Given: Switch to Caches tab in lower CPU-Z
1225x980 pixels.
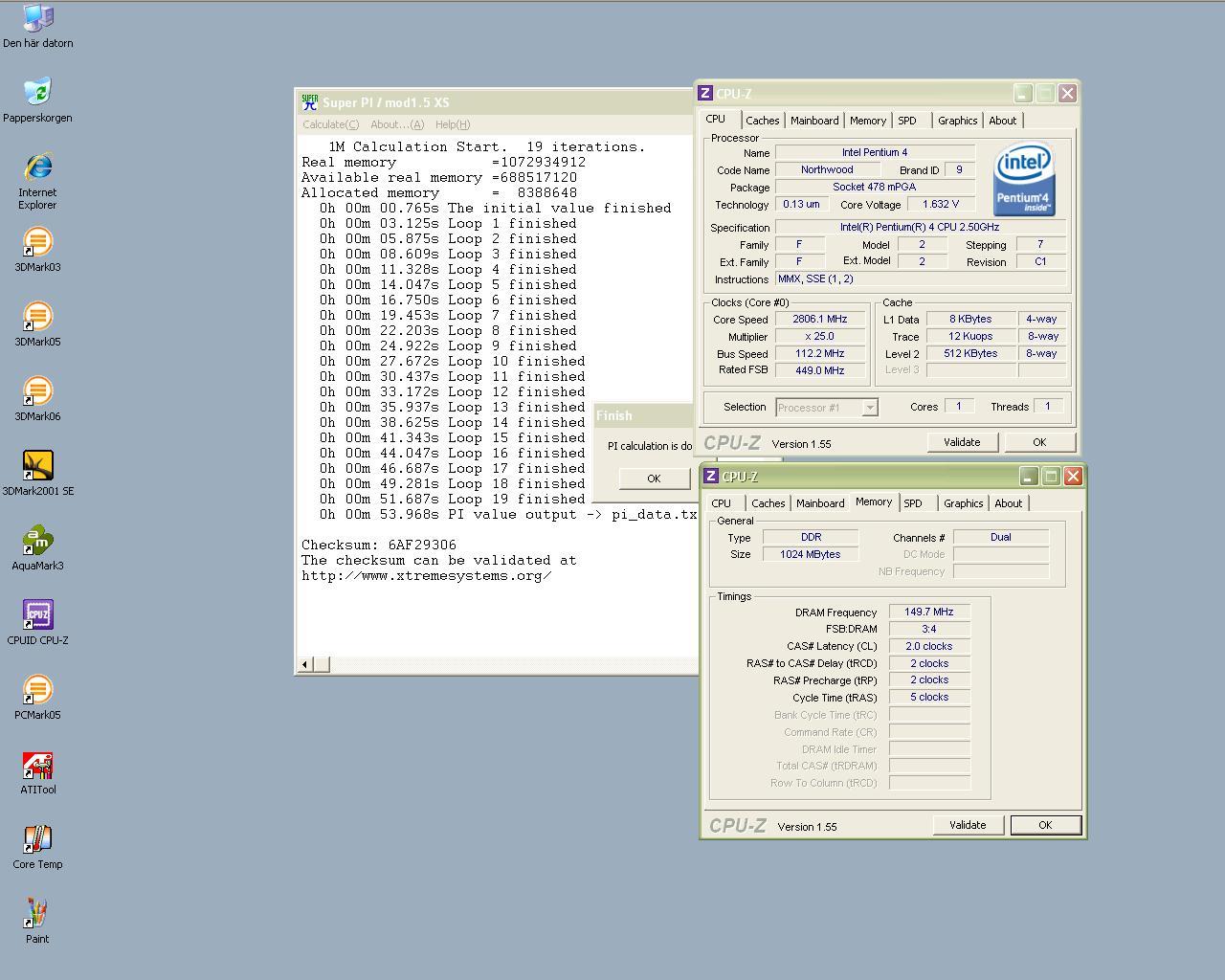Looking at the screenshot, I should coord(768,503).
